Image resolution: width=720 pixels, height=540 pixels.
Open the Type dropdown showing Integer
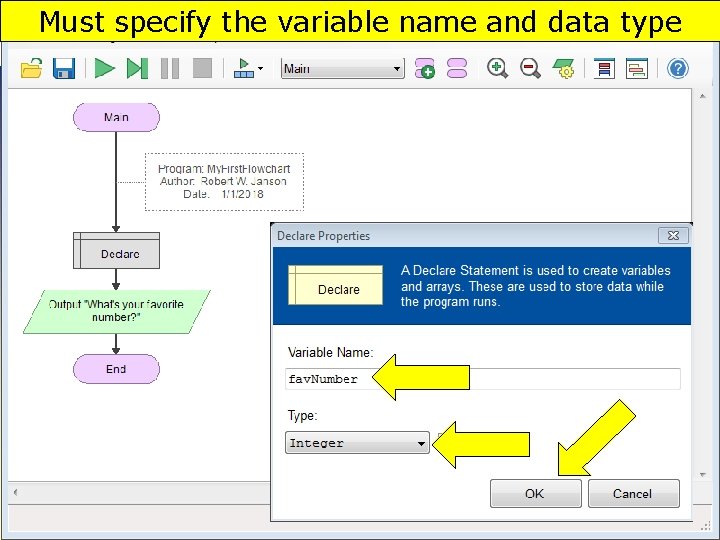[357, 443]
